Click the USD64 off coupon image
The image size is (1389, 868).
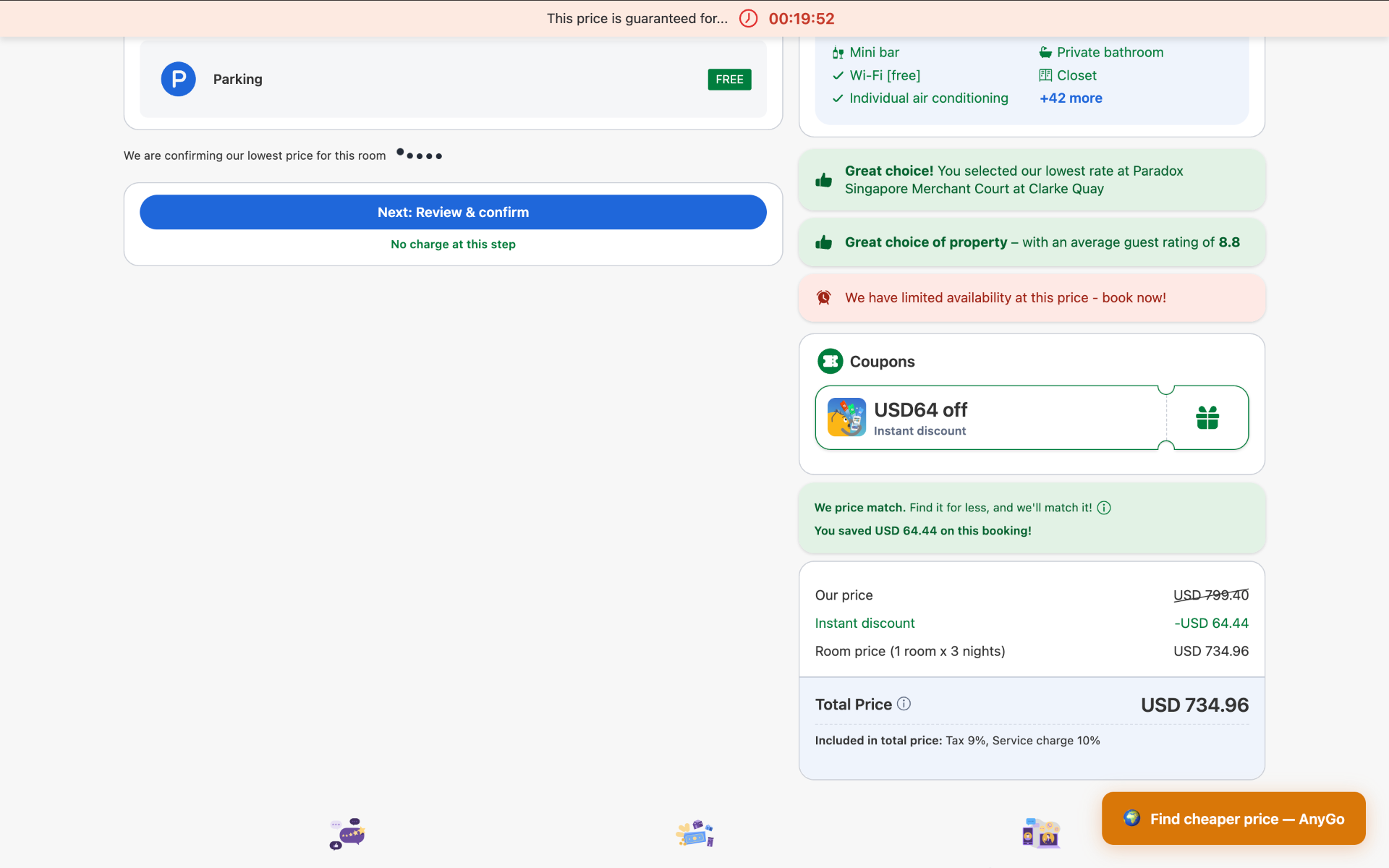pos(846,417)
